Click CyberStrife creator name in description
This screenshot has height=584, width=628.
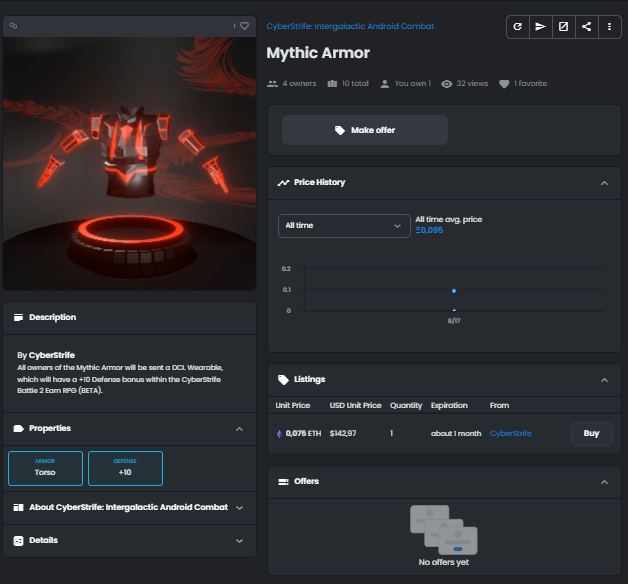click(x=52, y=355)
